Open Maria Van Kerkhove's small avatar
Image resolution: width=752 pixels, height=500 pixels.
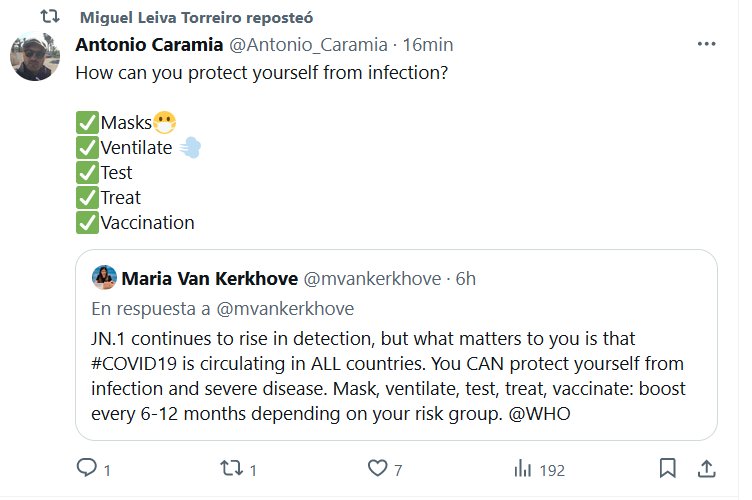tap(104, 278)
